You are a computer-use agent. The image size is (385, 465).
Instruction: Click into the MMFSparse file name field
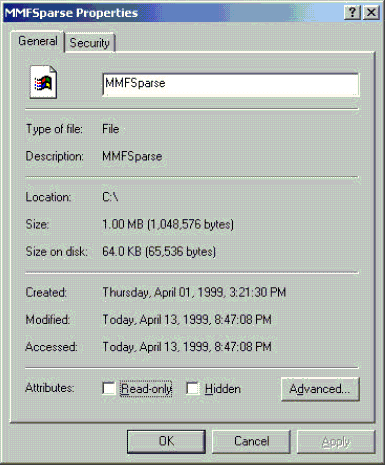[231, 84]
